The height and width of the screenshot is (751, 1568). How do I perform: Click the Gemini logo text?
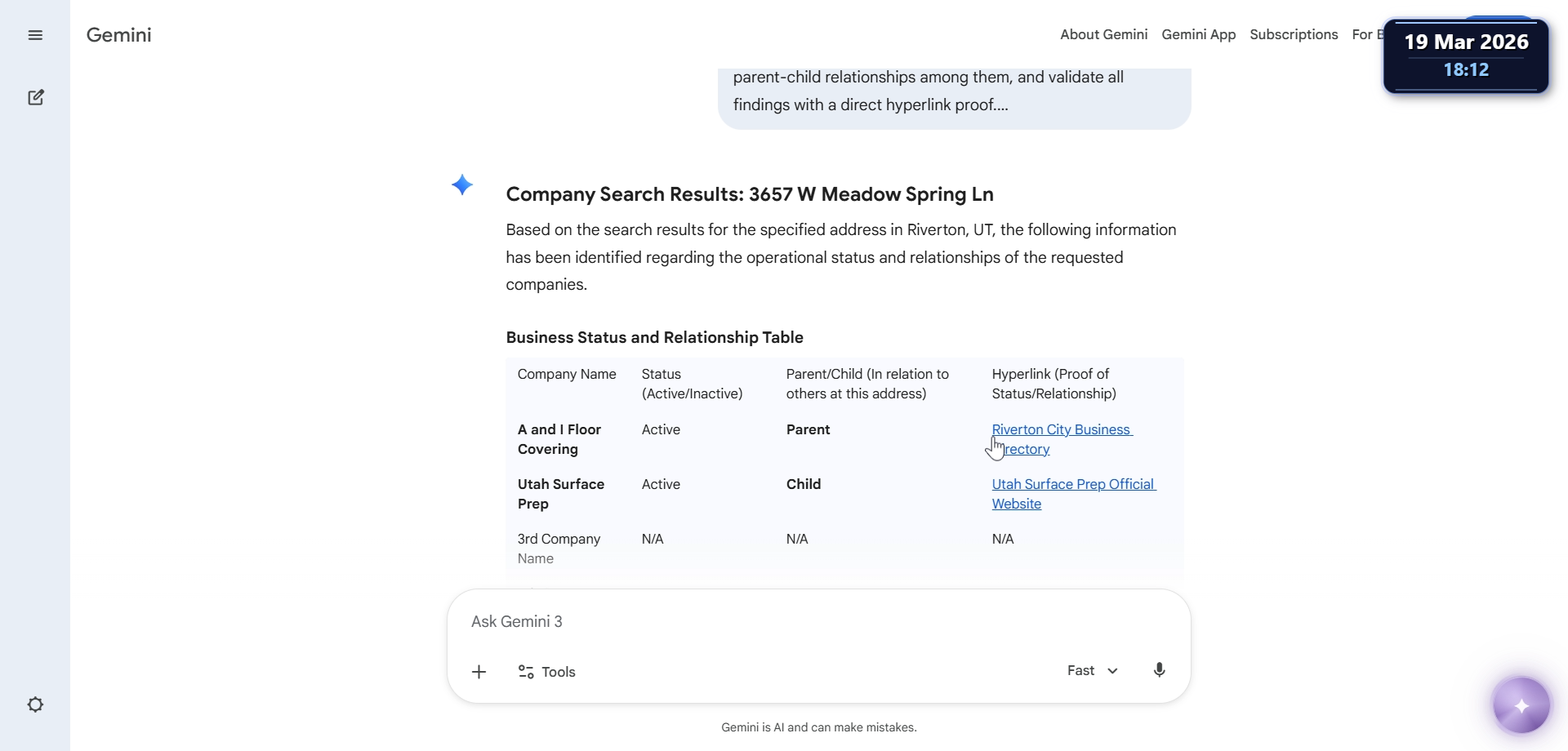[119, 35]
